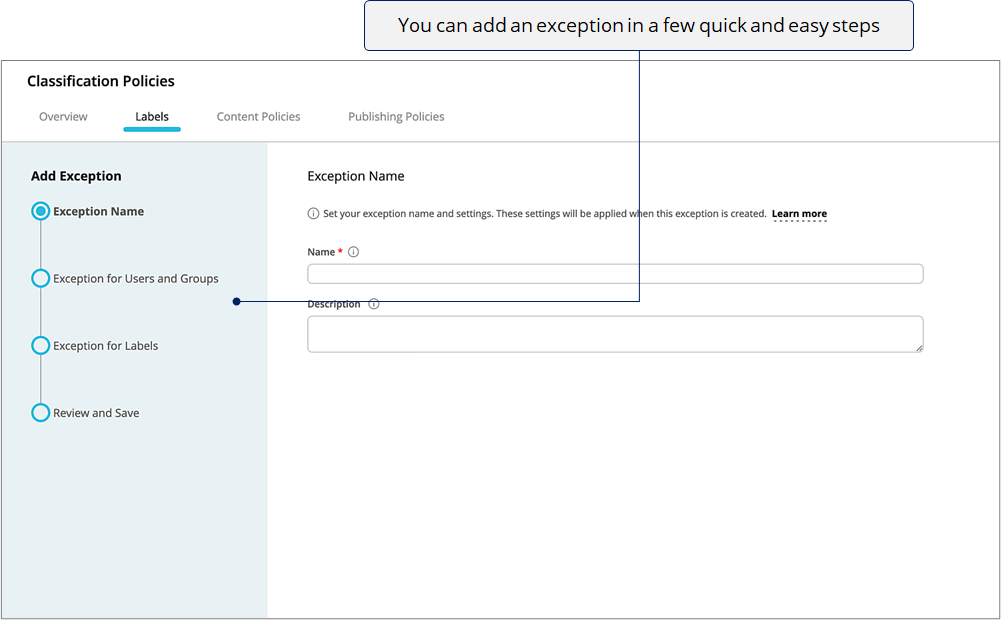Select the Exception for Labels step circle
Screen dimensions: 1001x620
coord(41,345)
